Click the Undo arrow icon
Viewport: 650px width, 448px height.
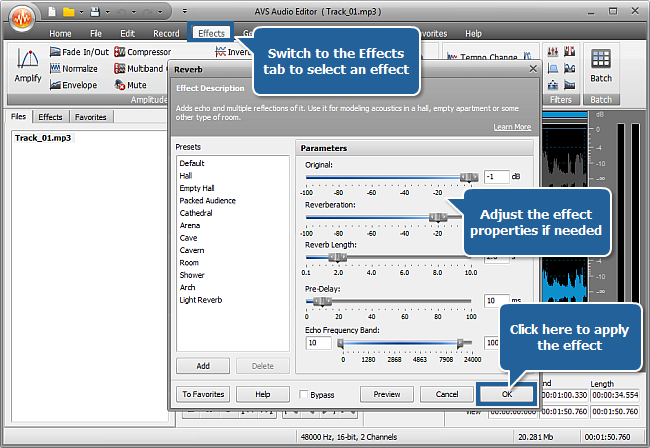[121, 12]
